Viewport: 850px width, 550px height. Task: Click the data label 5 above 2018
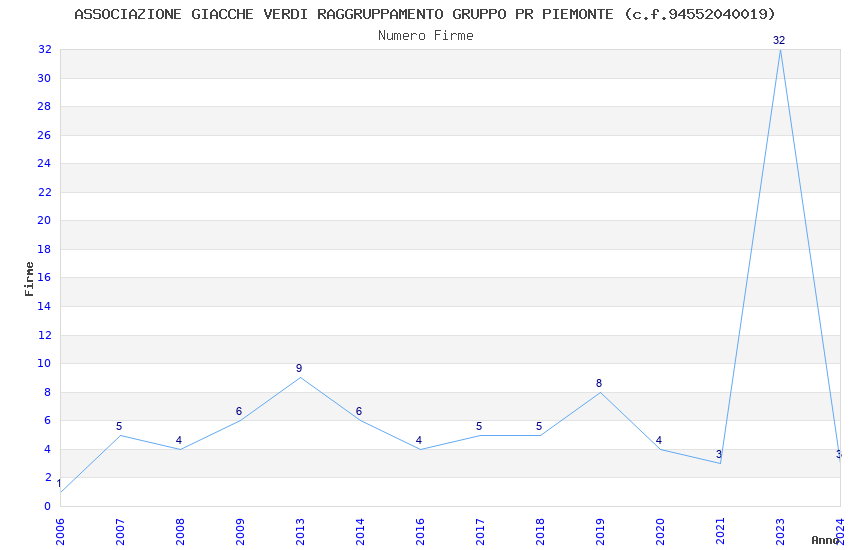539,426
